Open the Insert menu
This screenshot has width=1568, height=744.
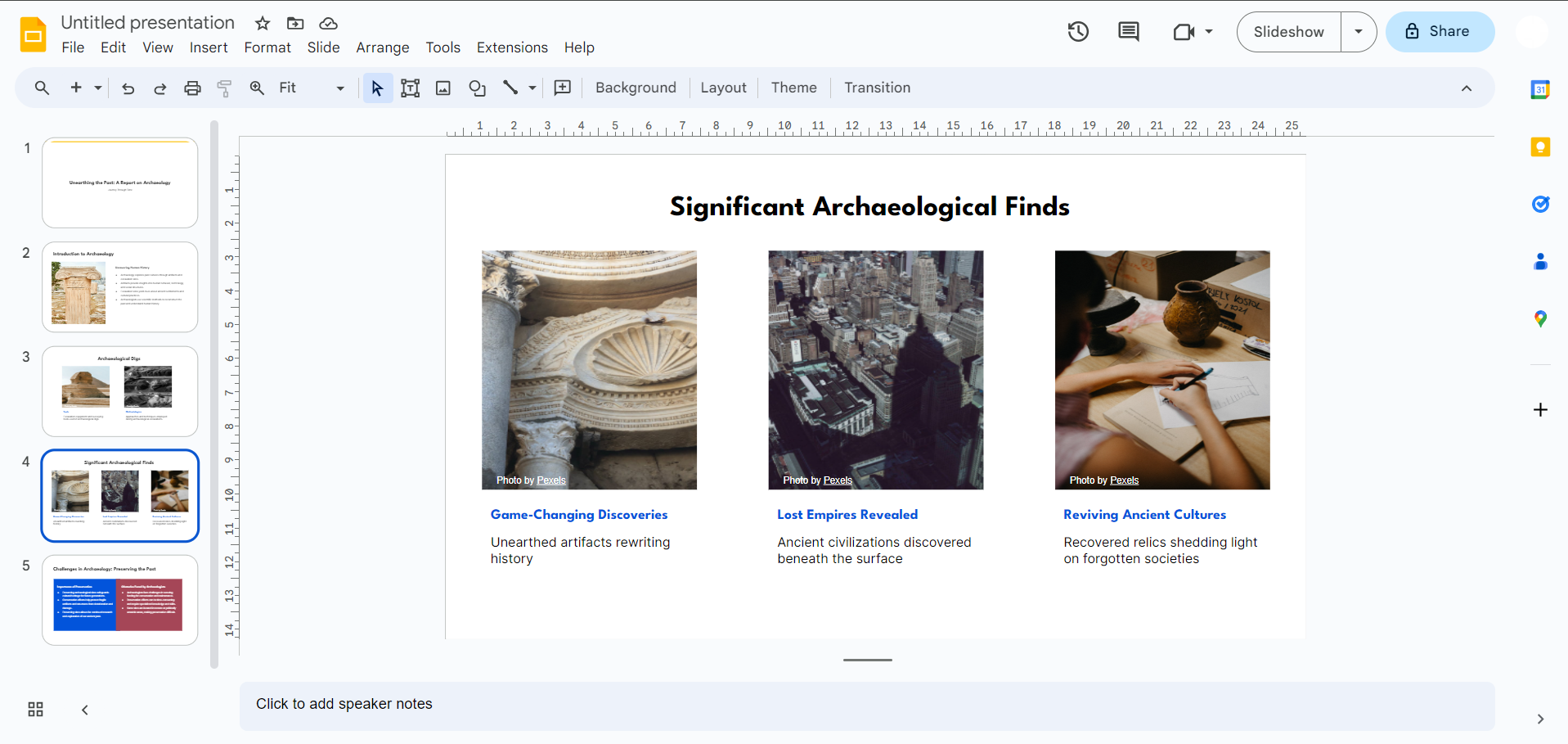click(209, 47)
